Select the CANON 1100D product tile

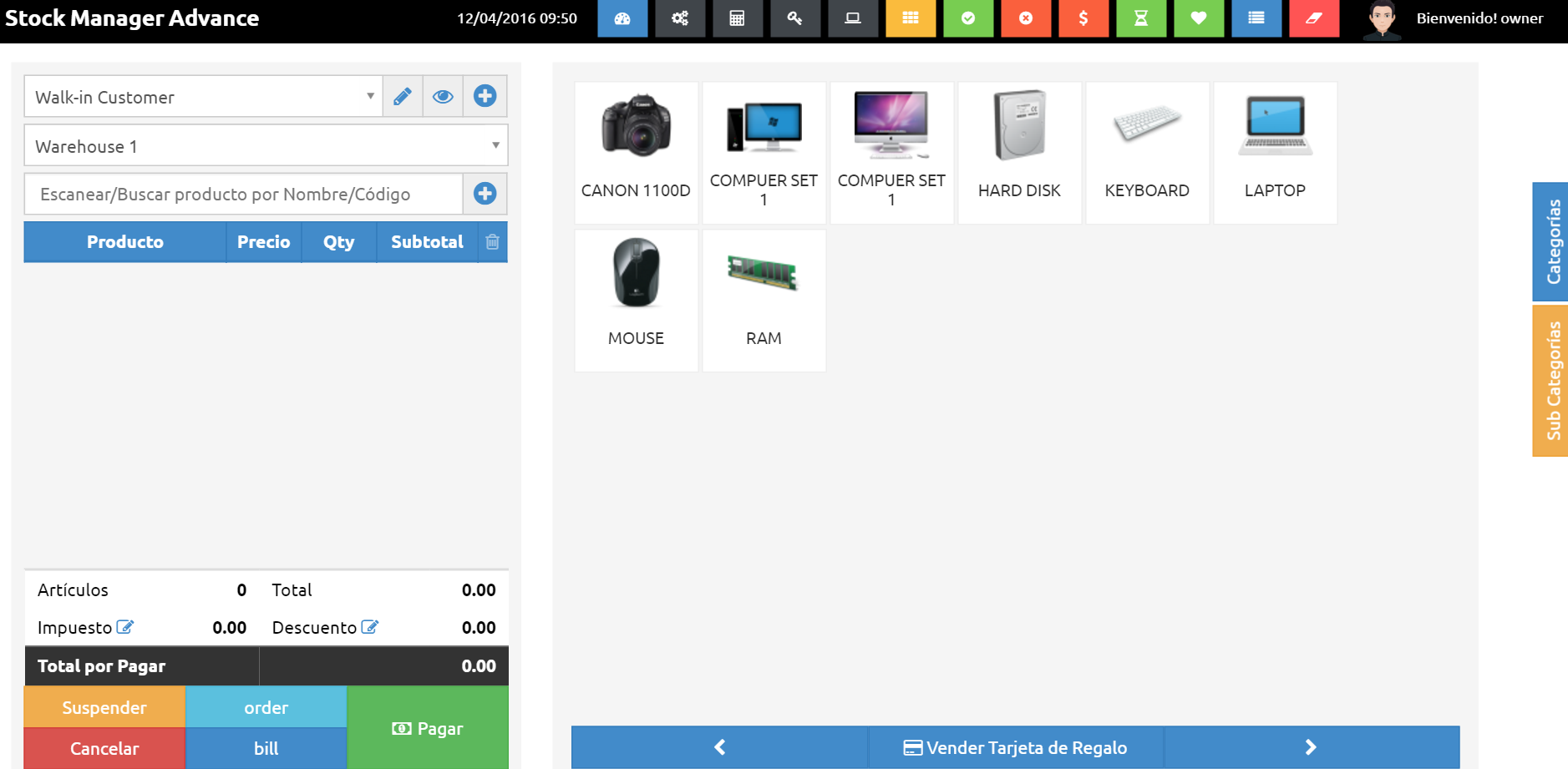click(x=636, y=152)
